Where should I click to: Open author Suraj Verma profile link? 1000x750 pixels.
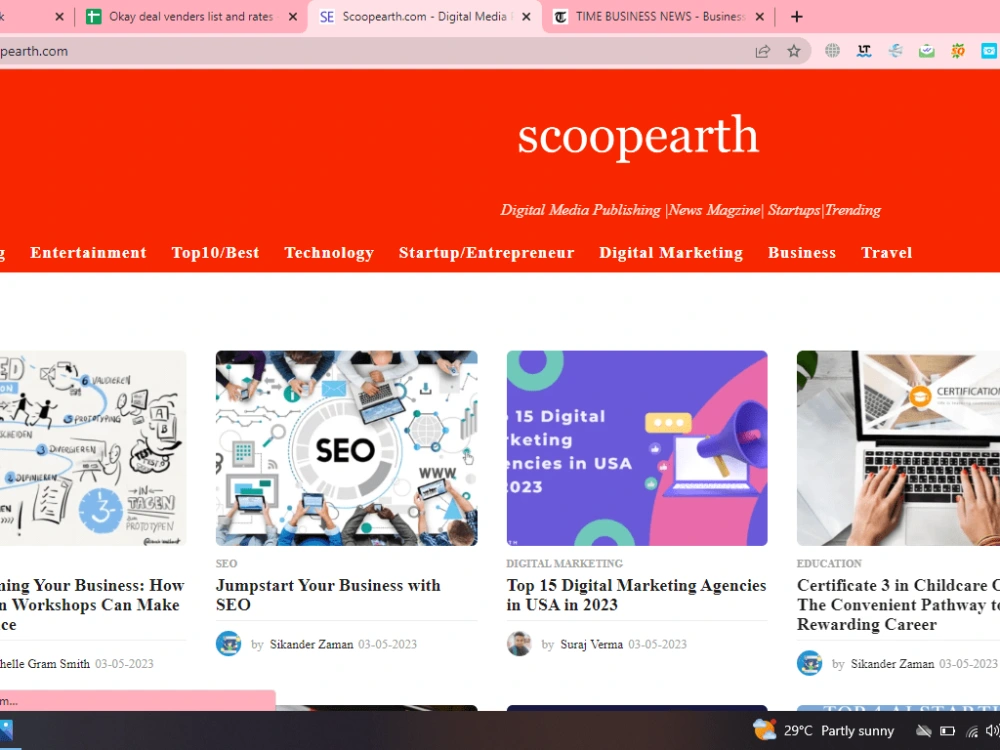591,645
